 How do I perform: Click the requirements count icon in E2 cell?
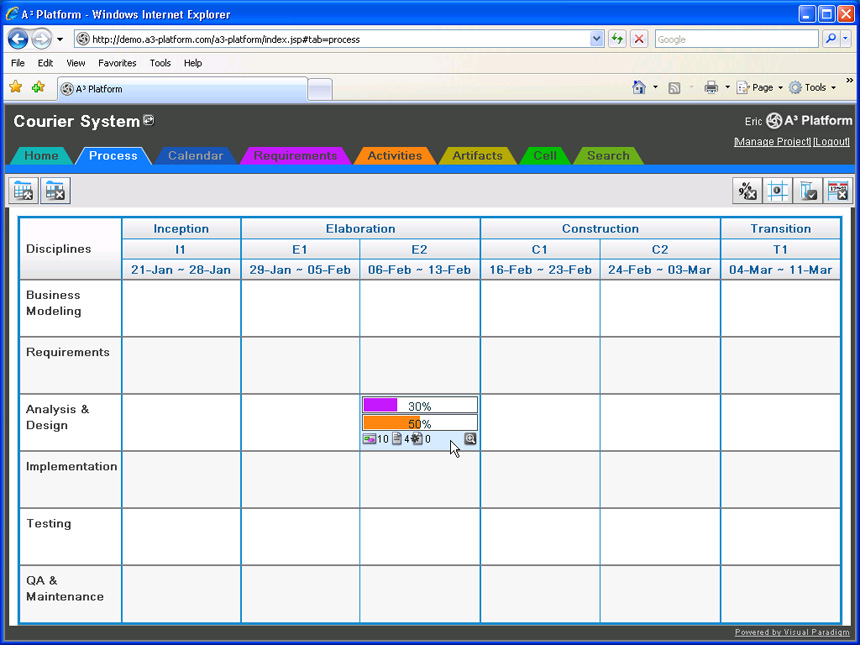tap(369, 439)
